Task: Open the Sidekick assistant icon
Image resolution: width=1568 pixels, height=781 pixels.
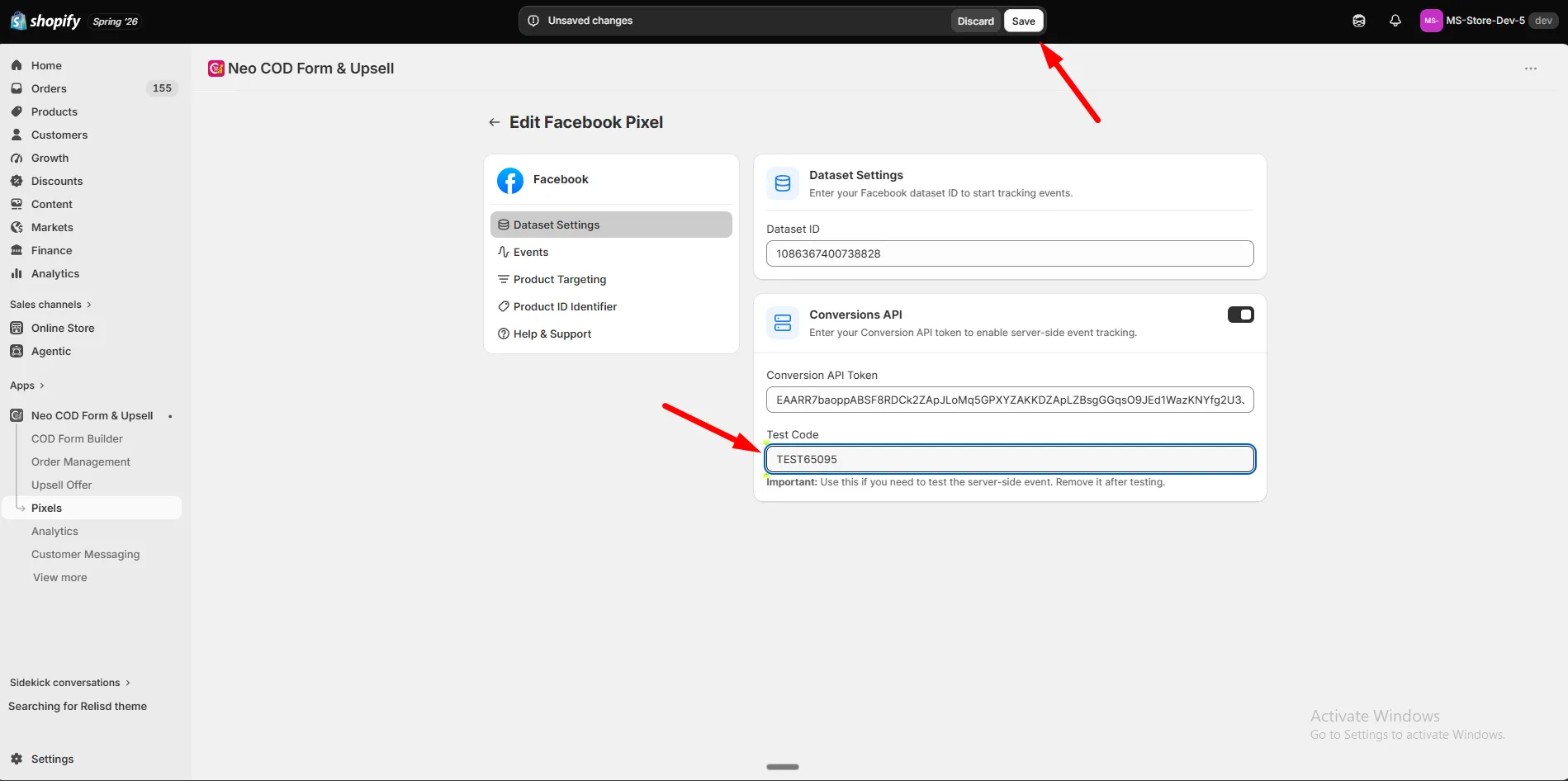Action: [1359, 21]
